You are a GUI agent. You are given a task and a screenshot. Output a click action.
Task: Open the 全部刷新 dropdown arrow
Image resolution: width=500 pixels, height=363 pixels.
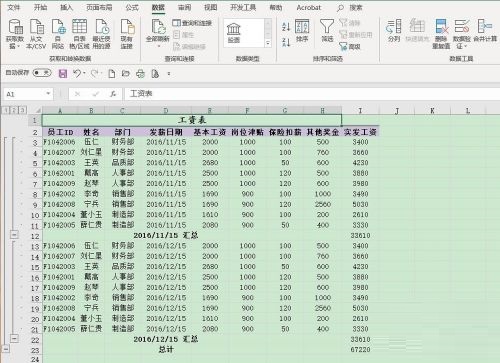click(159, 46)
